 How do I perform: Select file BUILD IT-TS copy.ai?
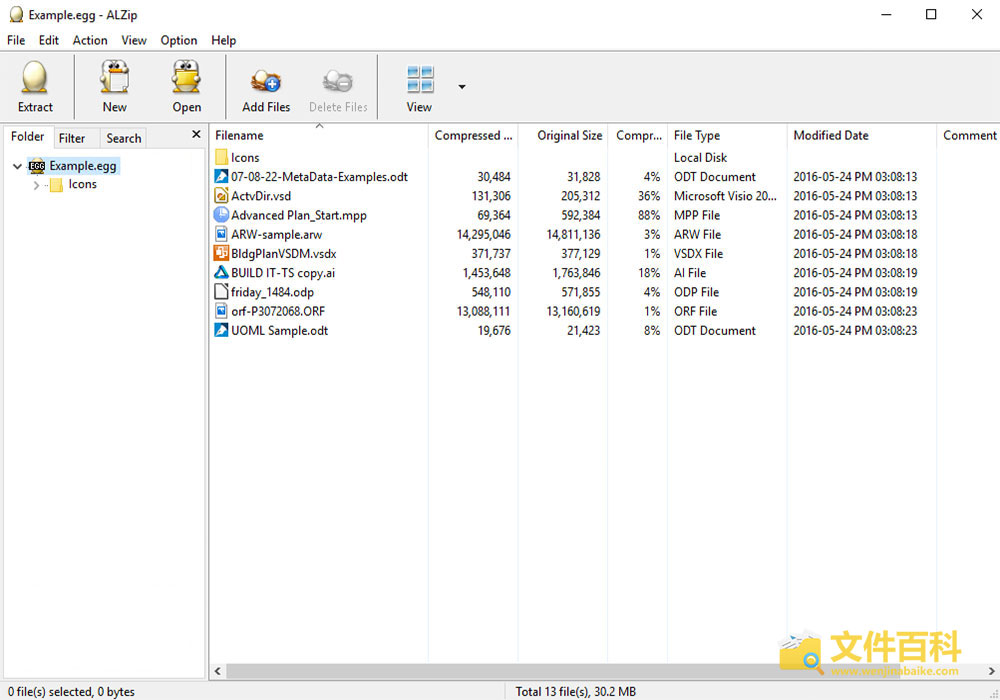pyautogui.click(x=283, y=273)
